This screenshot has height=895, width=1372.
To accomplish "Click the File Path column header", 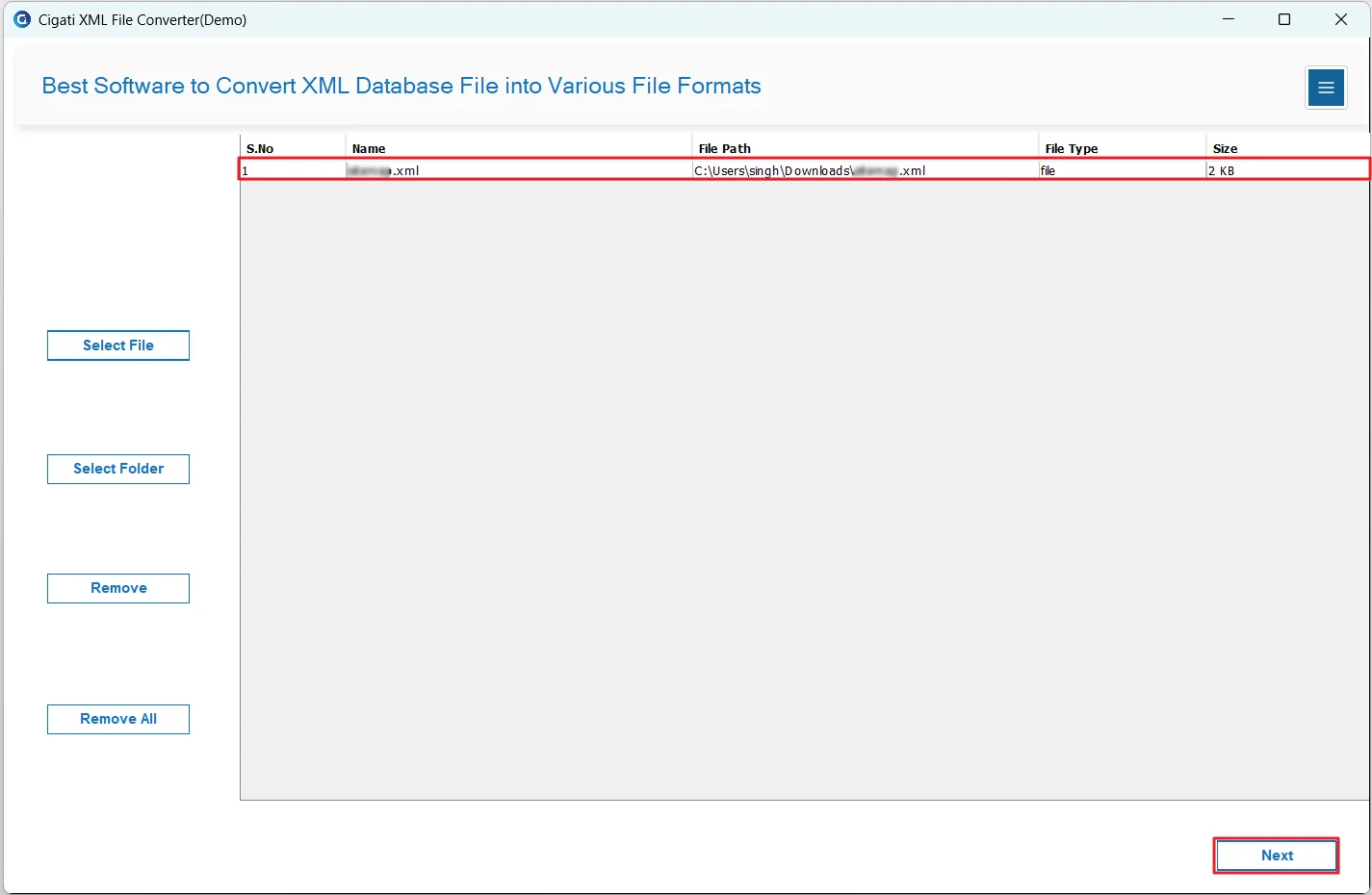I will pyautogui.click(x=866, y=148).
